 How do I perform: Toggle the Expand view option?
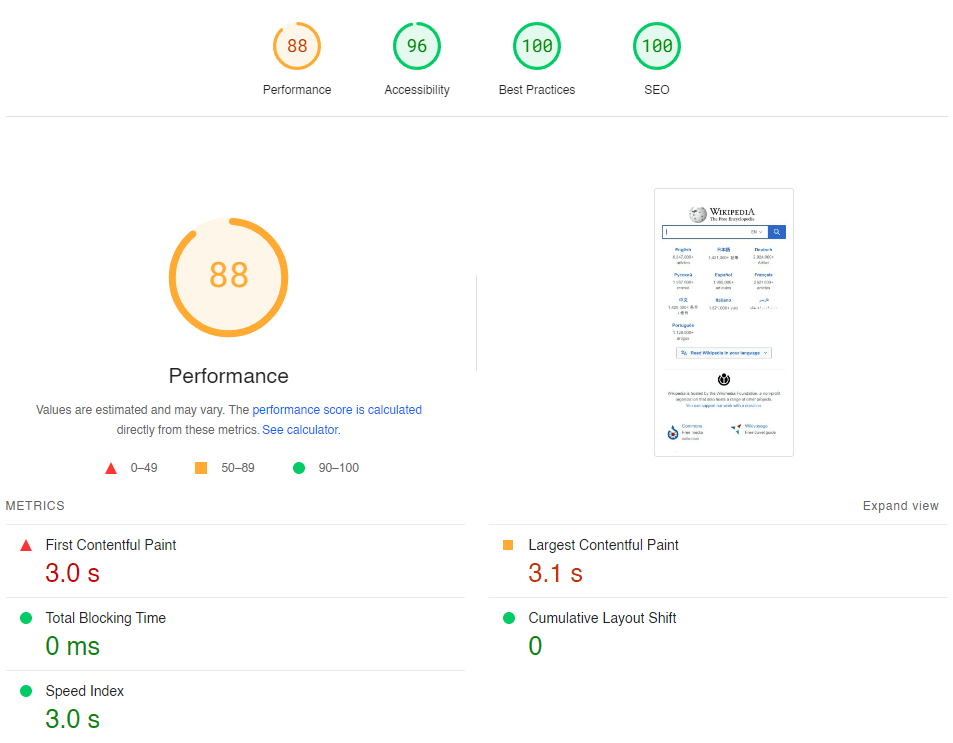click(901, 506)
